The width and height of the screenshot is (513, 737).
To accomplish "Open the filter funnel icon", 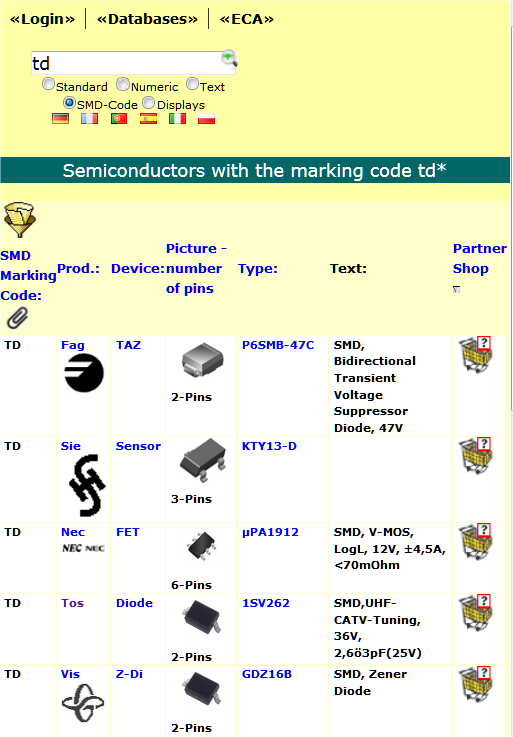I will pyautogui.click(x=19, y=220).
